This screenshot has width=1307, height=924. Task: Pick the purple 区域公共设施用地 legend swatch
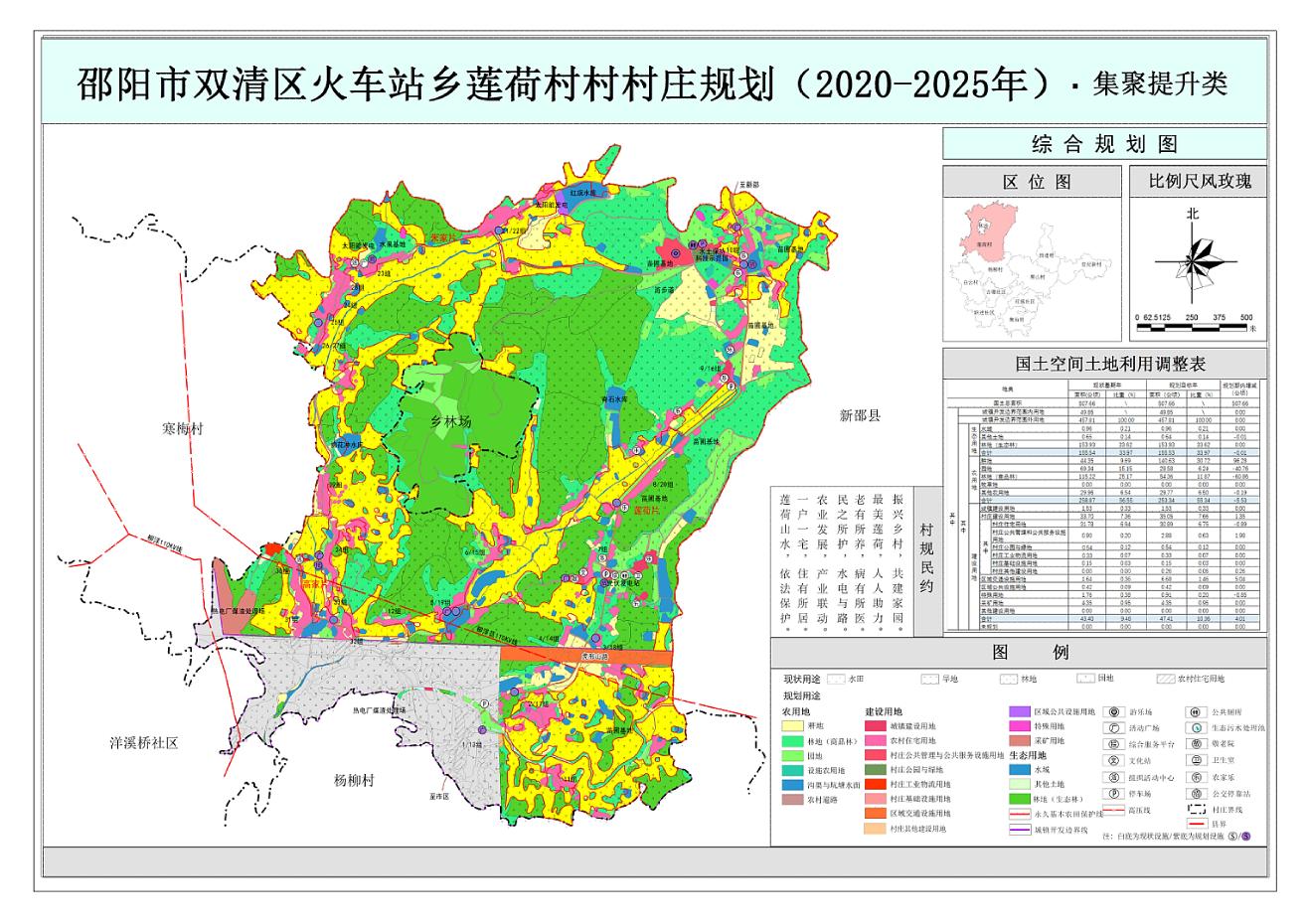click(x=1020, y=711)
